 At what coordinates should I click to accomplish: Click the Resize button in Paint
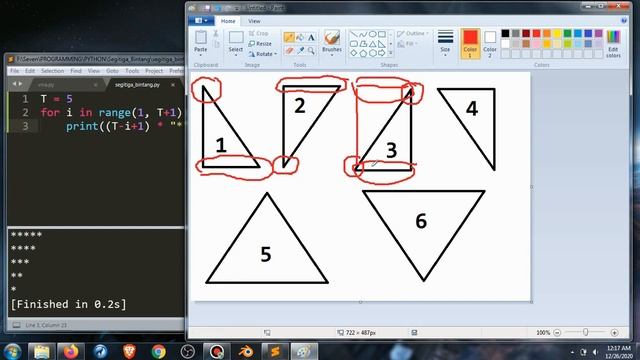pos(260,44)
